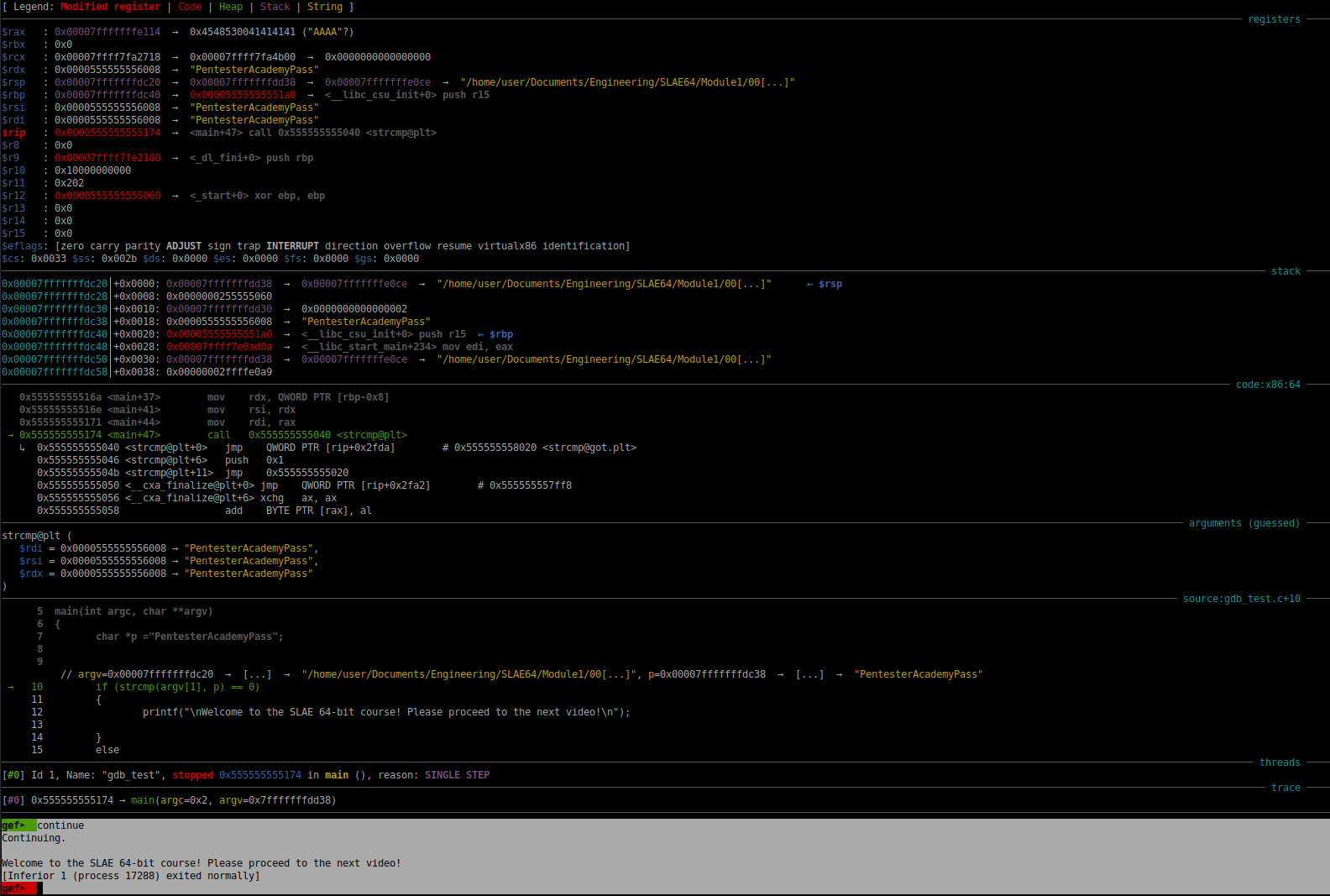This screenshot has width=1330, height=896.
Task: Click stack address 0x00007fffffffdc58
Action: coord(55,372)
